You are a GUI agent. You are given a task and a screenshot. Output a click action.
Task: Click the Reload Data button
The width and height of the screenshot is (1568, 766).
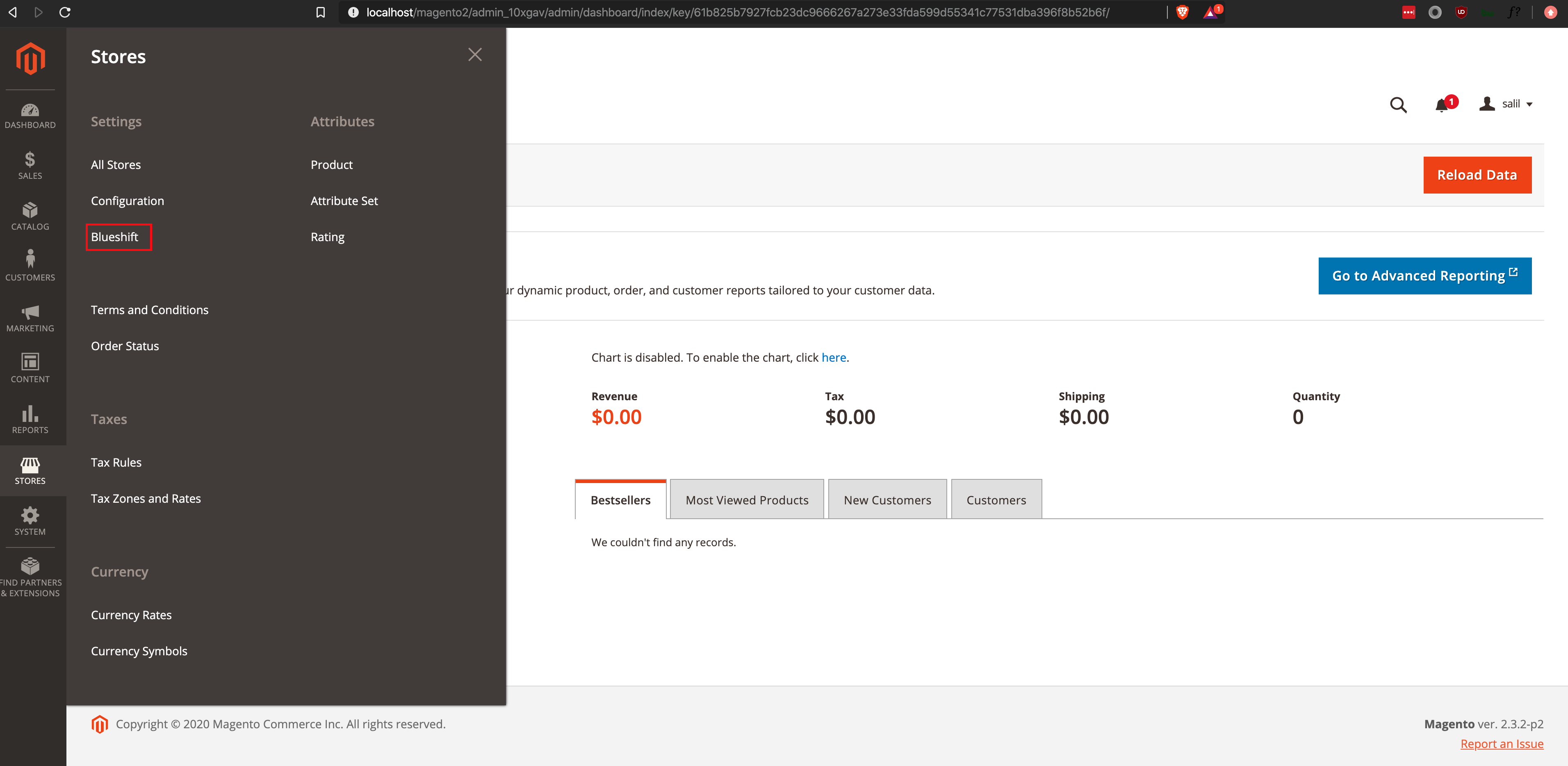point(1477,175)
